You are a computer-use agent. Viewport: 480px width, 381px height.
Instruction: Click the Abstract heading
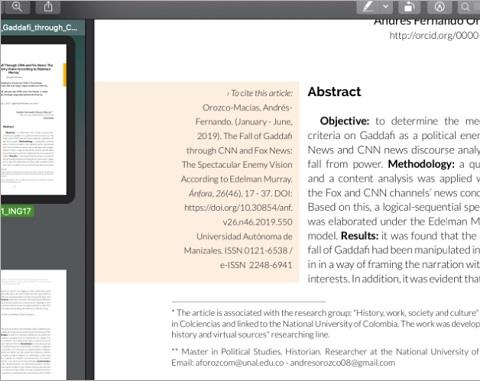point(334,92)
